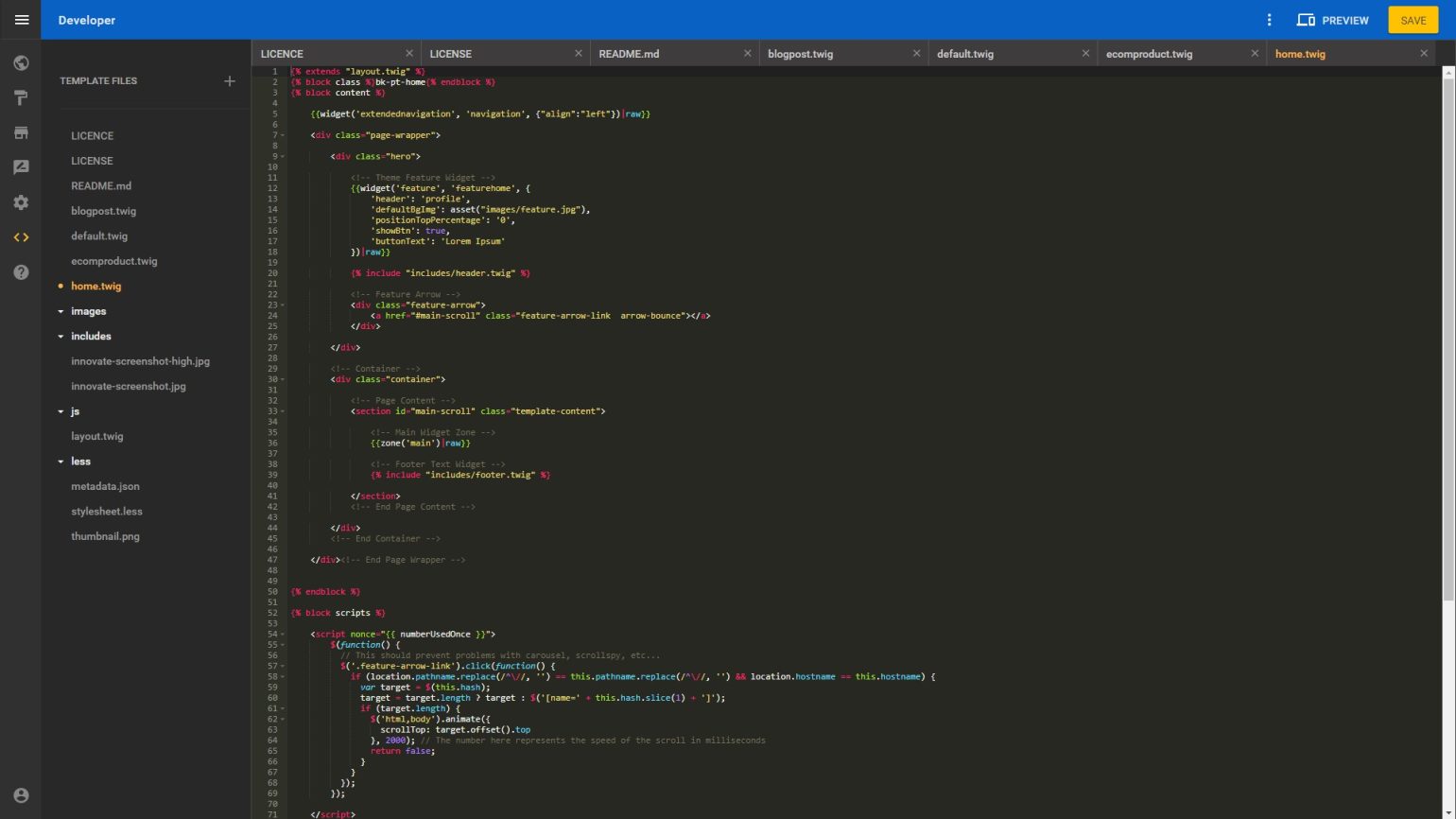Screen dimensions: 1456x819
Task: Open the help panel
Action: (21, 272)
